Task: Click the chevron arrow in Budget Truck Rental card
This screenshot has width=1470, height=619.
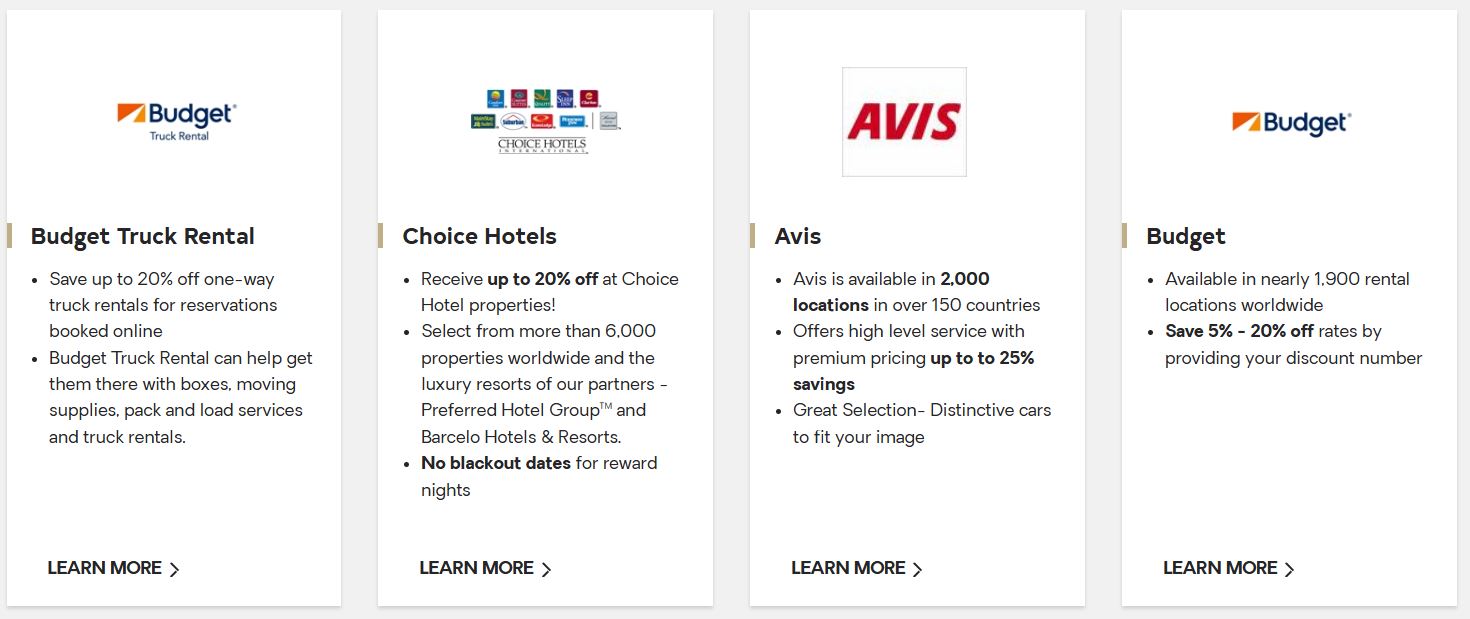Action: pos(174,569)
